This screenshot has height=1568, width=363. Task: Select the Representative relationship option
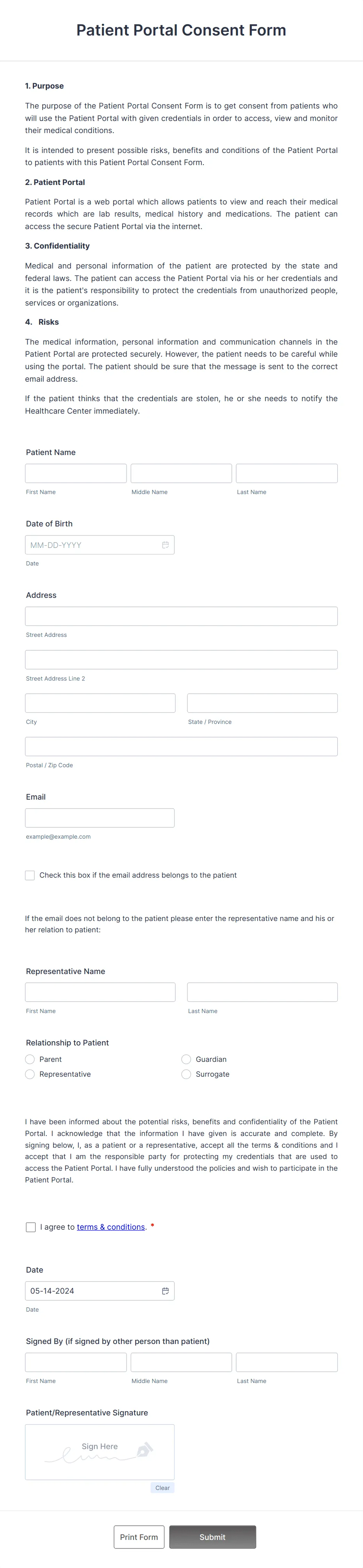[x=30, y=1074]
